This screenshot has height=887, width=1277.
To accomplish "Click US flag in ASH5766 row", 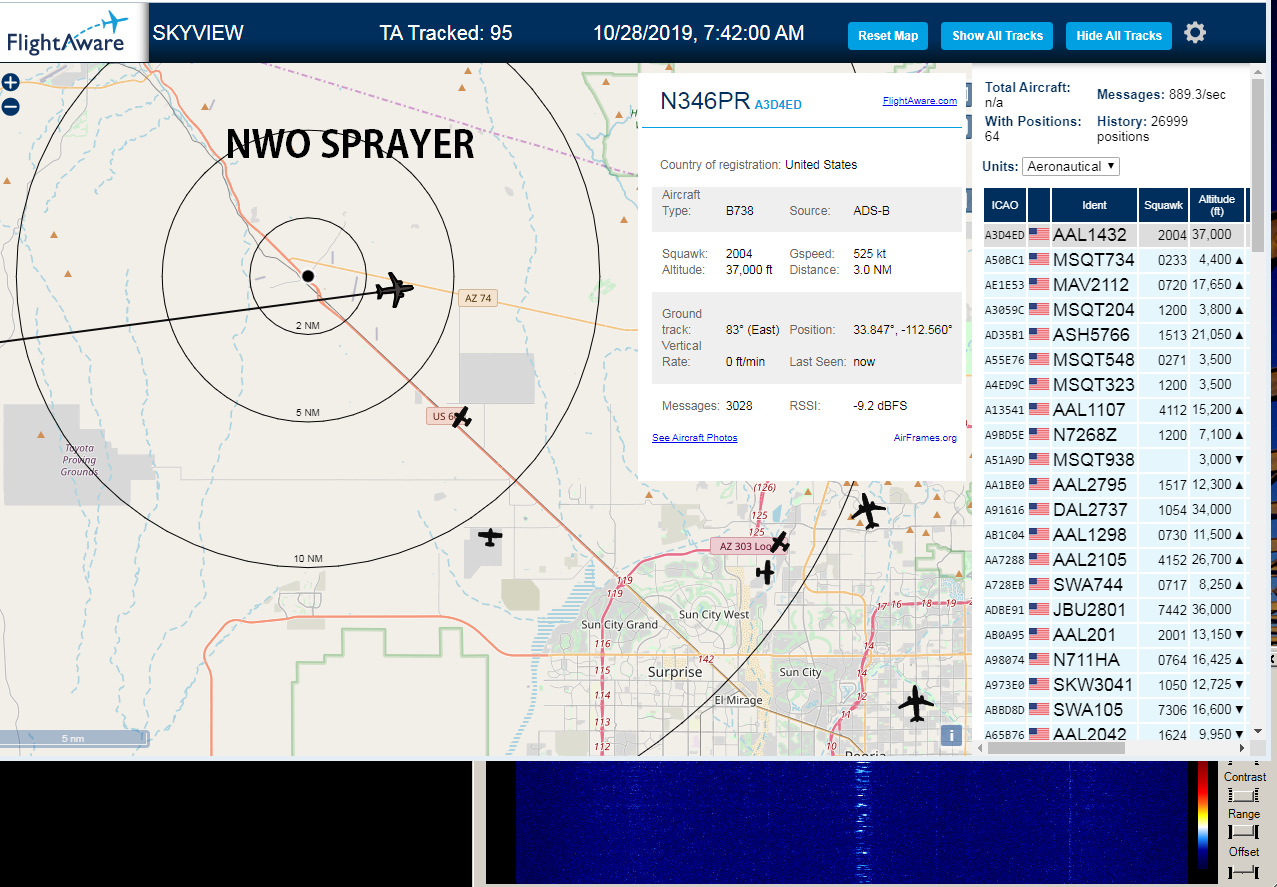I will pos(1038,335).
